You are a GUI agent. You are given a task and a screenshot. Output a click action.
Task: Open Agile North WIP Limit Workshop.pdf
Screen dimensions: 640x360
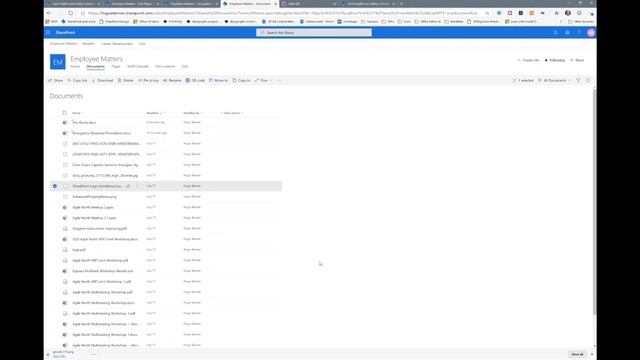[x=100, y=260]
